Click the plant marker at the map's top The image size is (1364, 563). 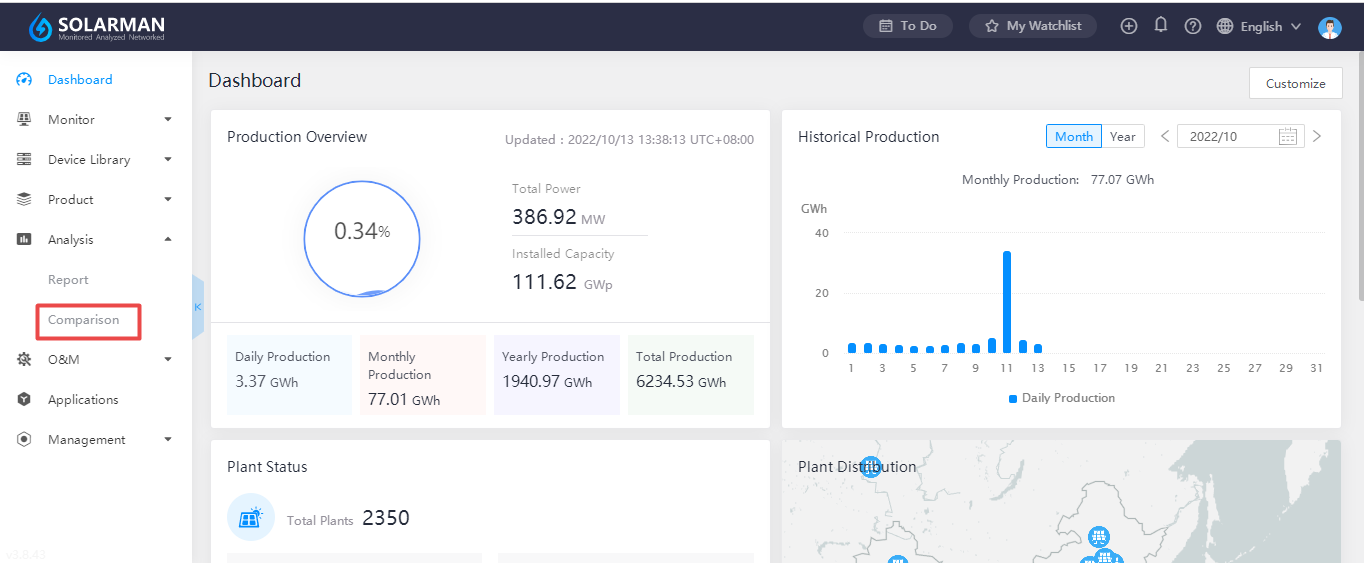coord(871,466)
